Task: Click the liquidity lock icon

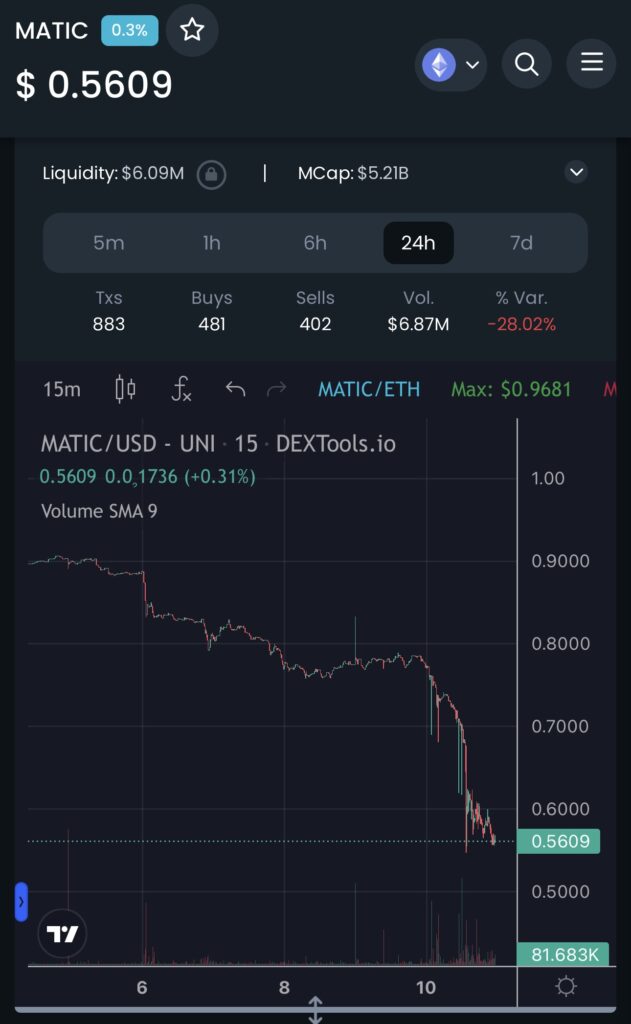Action: [211, 174]
